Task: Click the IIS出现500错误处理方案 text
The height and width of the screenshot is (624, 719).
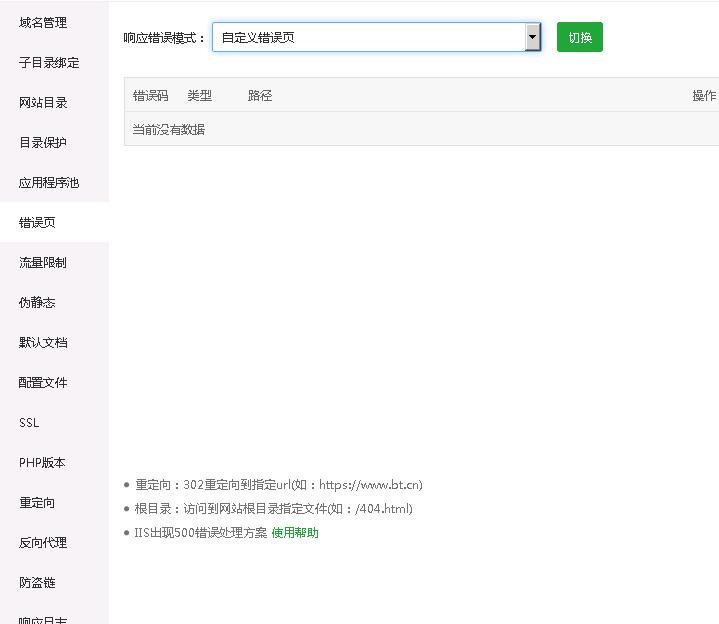Action: click(x=200, y=533)
